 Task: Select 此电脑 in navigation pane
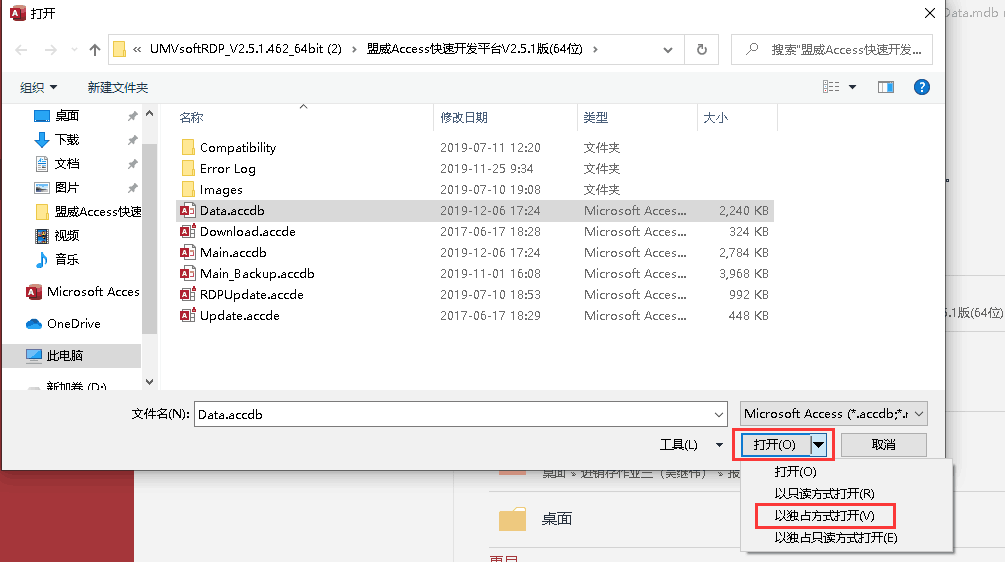tap(71, 356)
